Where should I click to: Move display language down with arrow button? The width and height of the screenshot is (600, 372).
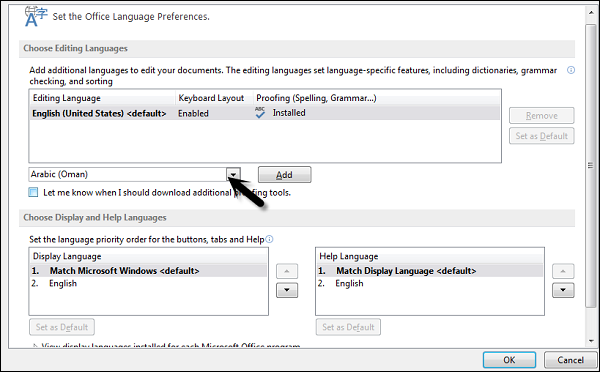point(287,290)
